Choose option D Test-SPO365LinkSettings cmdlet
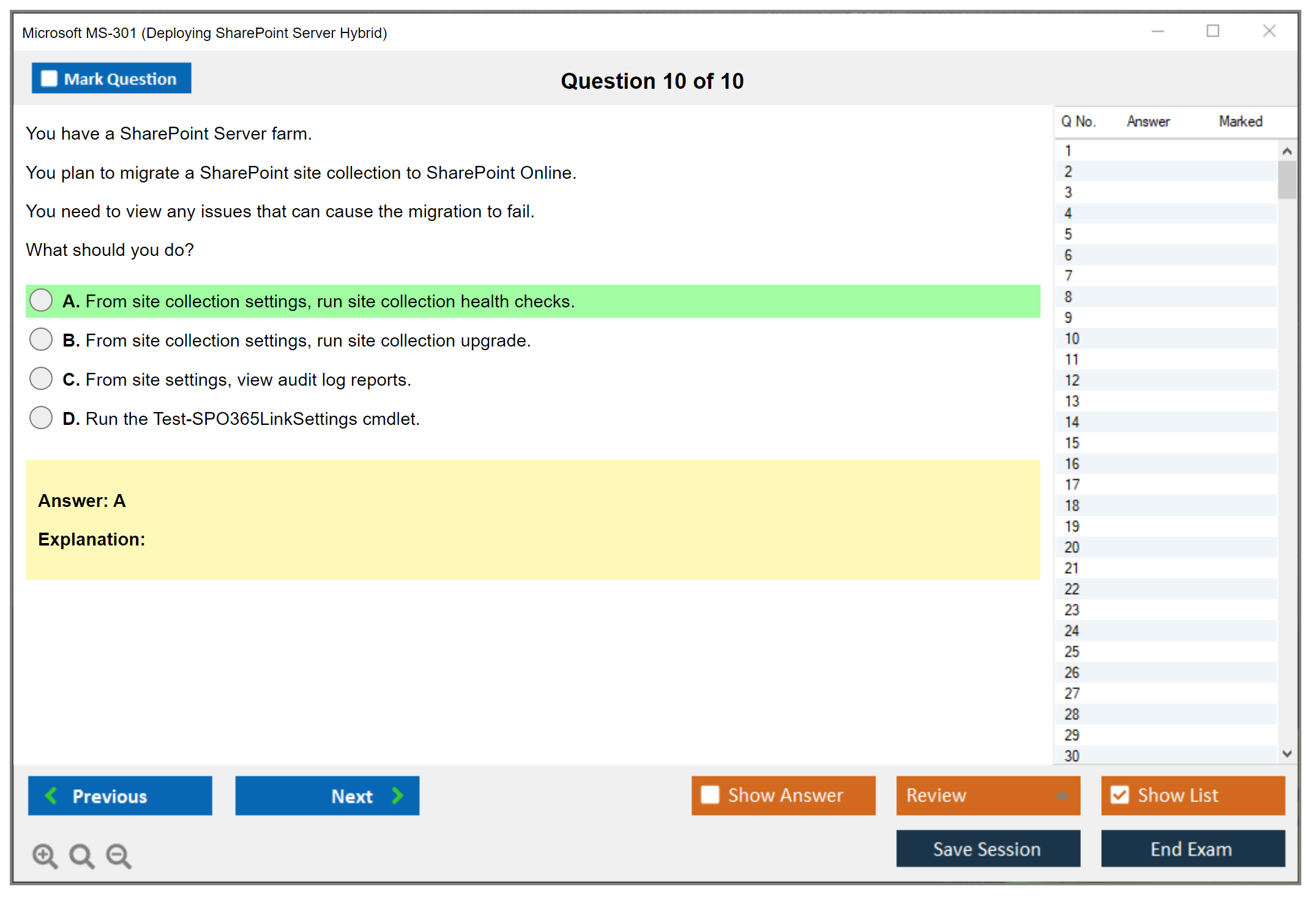Image resolution: width=1316 pixels, height=900 pixels. tap(41, 418)
